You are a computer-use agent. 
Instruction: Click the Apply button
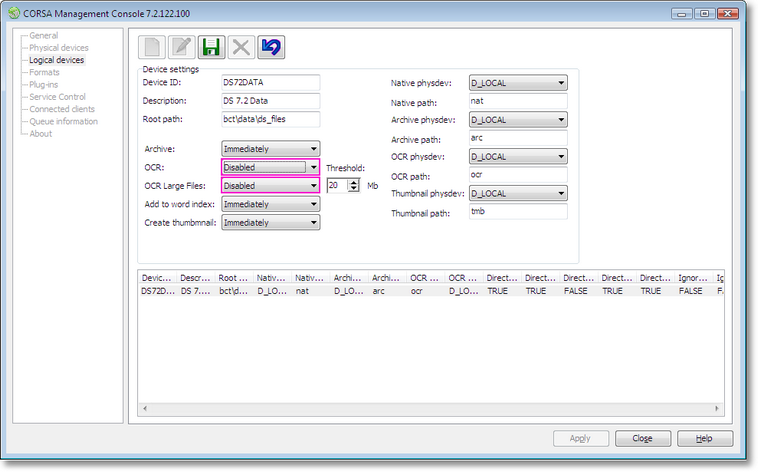click(x=581, y=438)
